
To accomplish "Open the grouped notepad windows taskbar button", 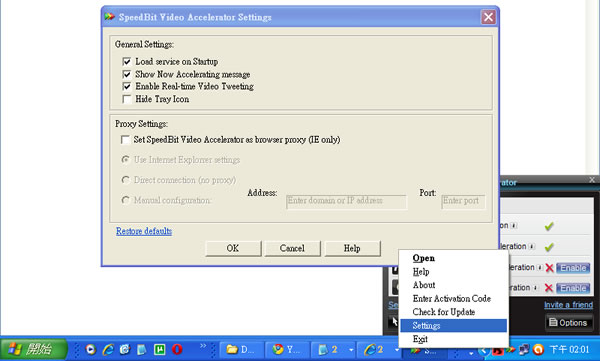I will click(333, 350).
